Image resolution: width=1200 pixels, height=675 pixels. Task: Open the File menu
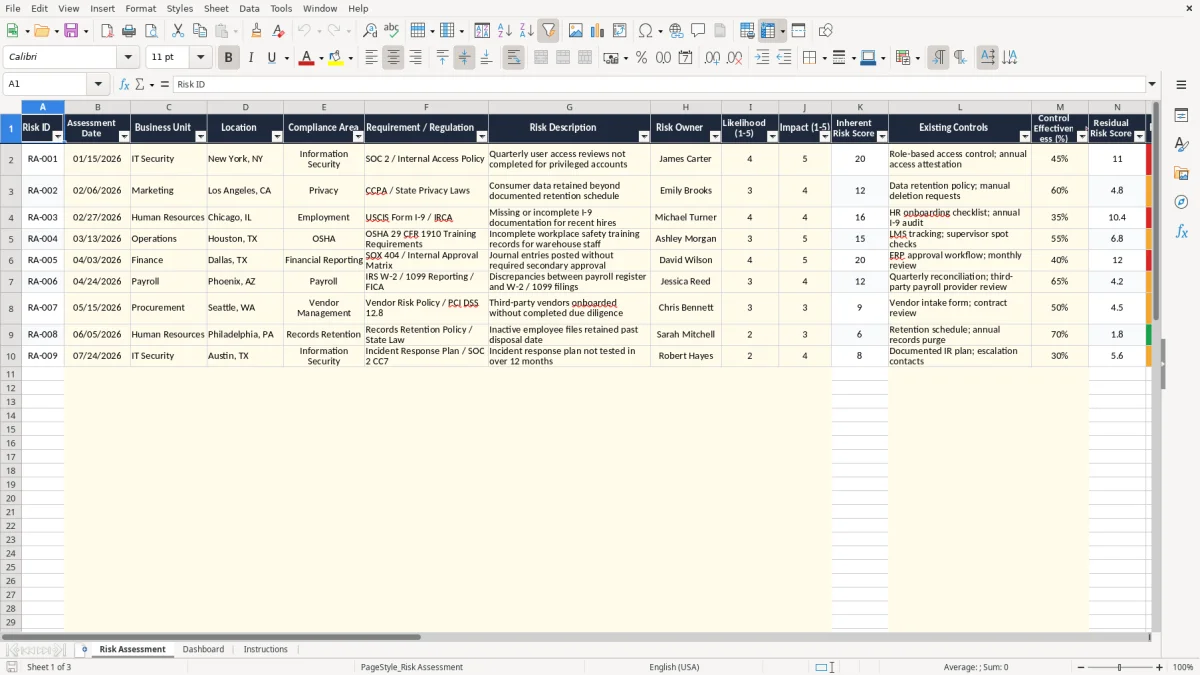pos(13,8)
